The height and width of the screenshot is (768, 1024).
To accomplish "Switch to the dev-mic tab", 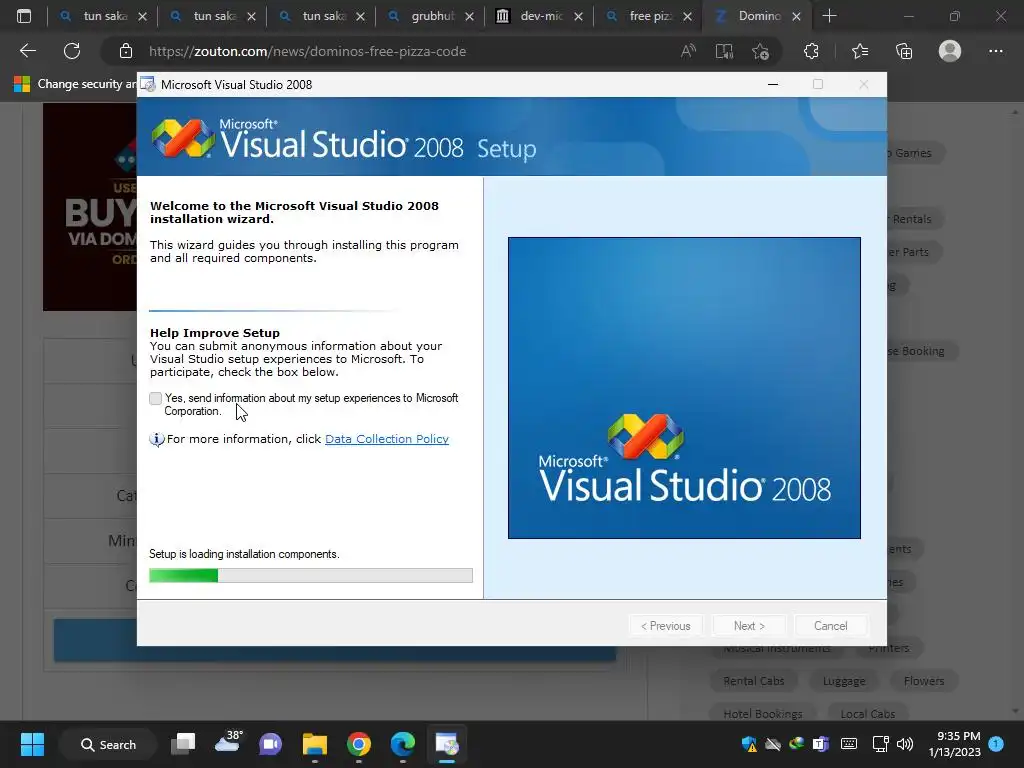I will pos(540,16).
